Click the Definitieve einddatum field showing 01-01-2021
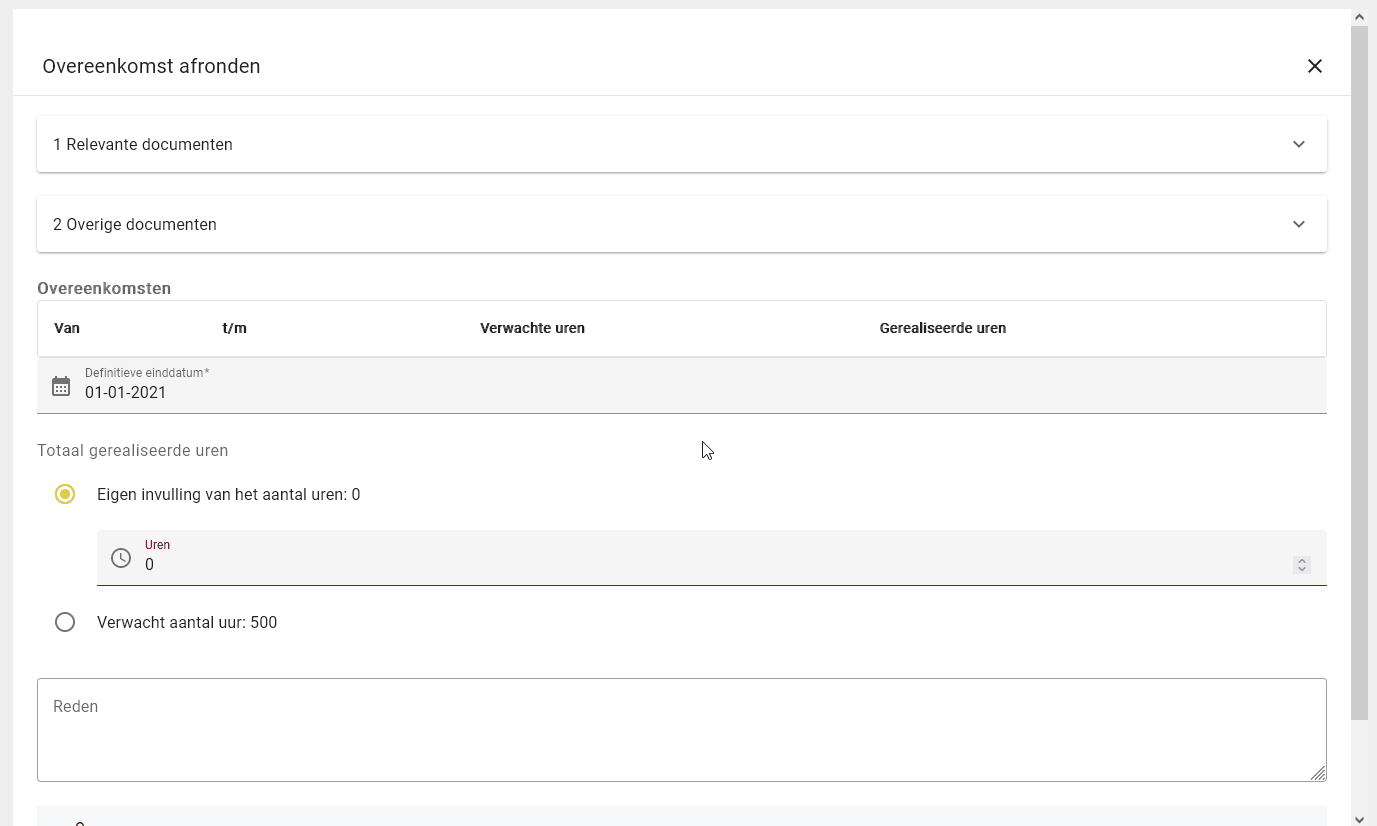The image size is (1377, 826). pyautogui.click(x=125, y=392)
